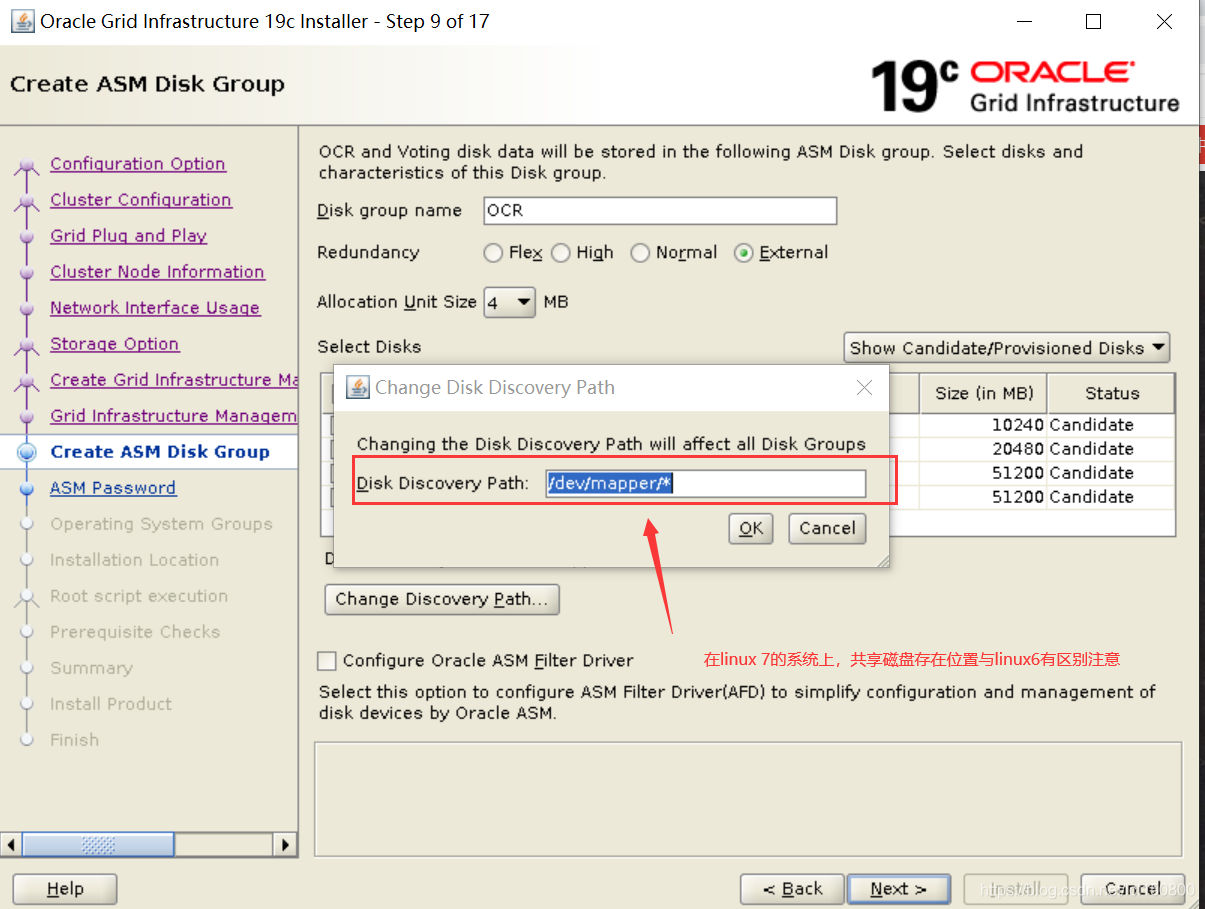
Task: Open ASM Password step
Action: (x=113, y=488)
